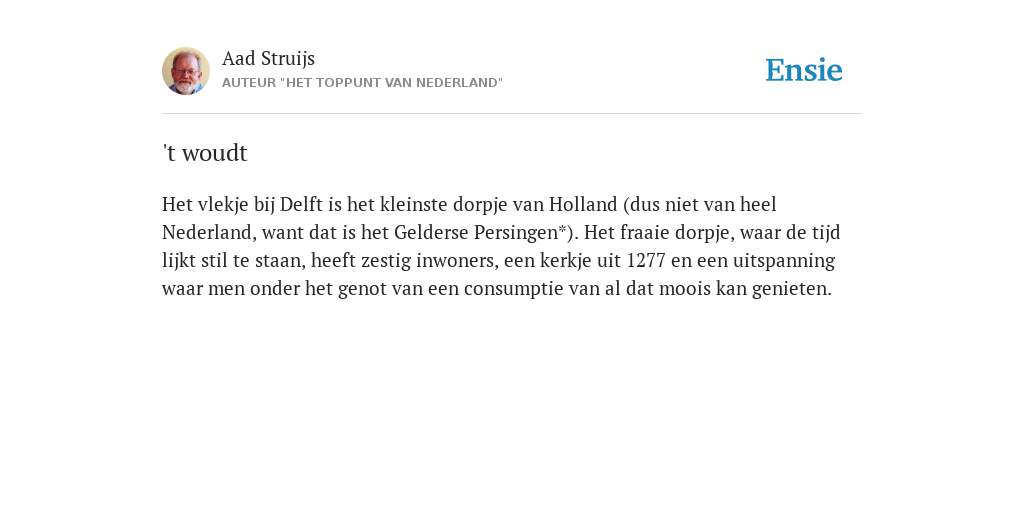Image resolution: width=1024 pixels, height=512 pixels.
Task: Click the word kerkje in the paragraph
Action: point(566,261)
